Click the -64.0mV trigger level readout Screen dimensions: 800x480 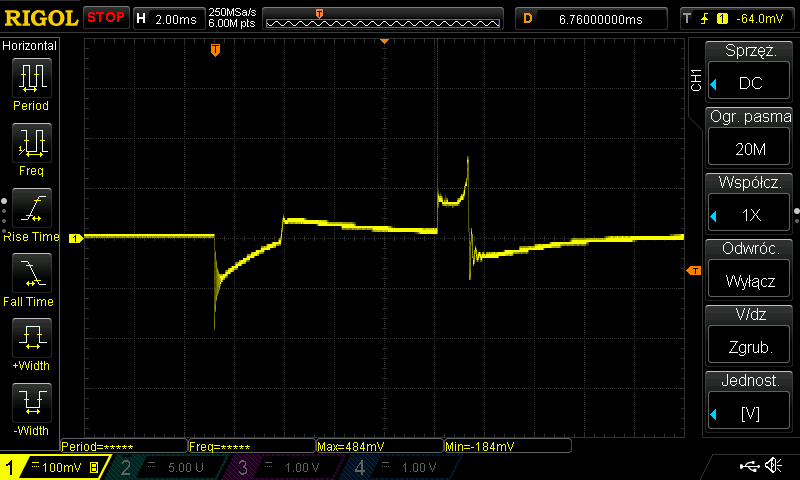[760, 19]
